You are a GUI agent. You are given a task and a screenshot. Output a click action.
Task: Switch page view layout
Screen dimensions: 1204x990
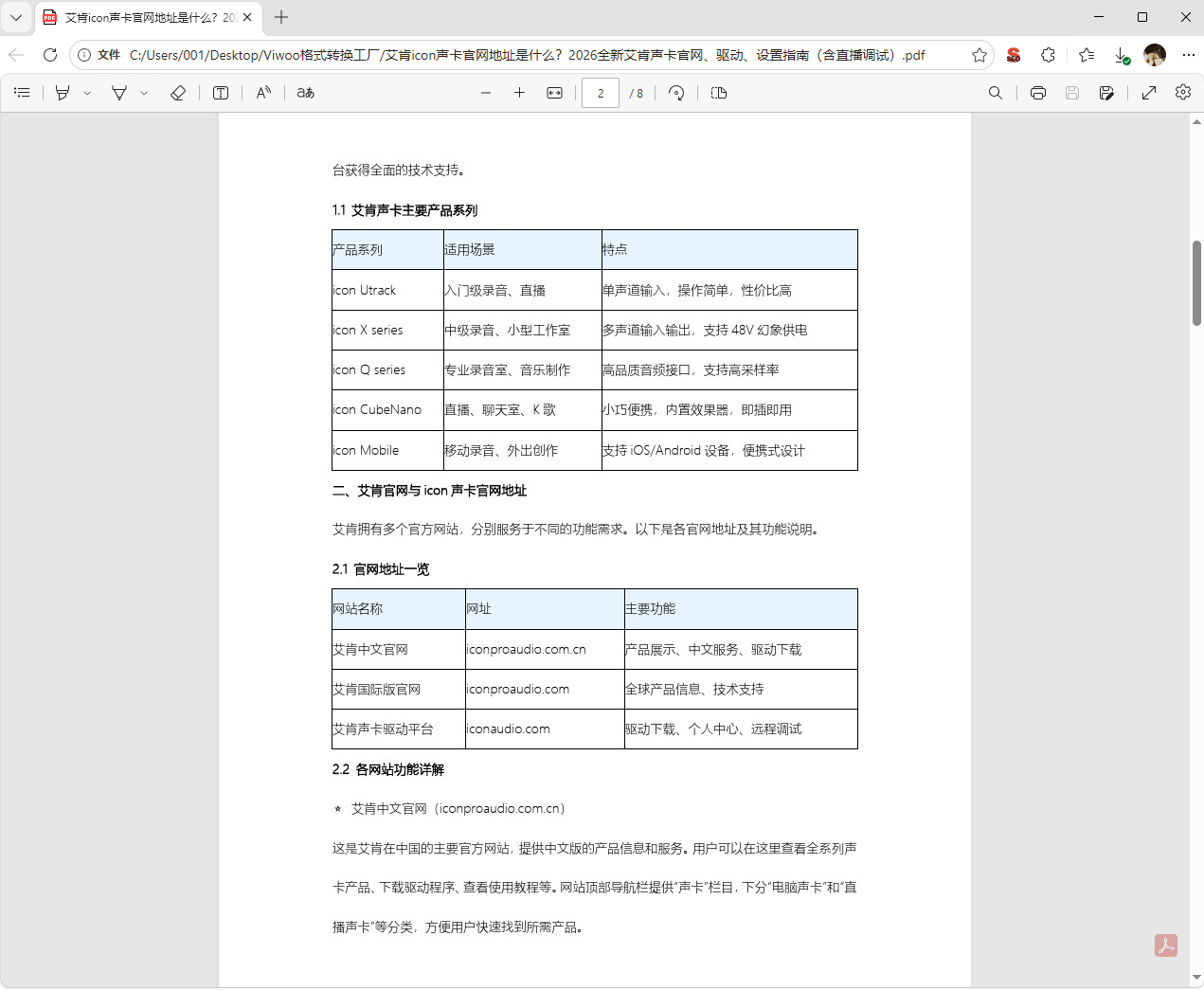pos(719,93)
